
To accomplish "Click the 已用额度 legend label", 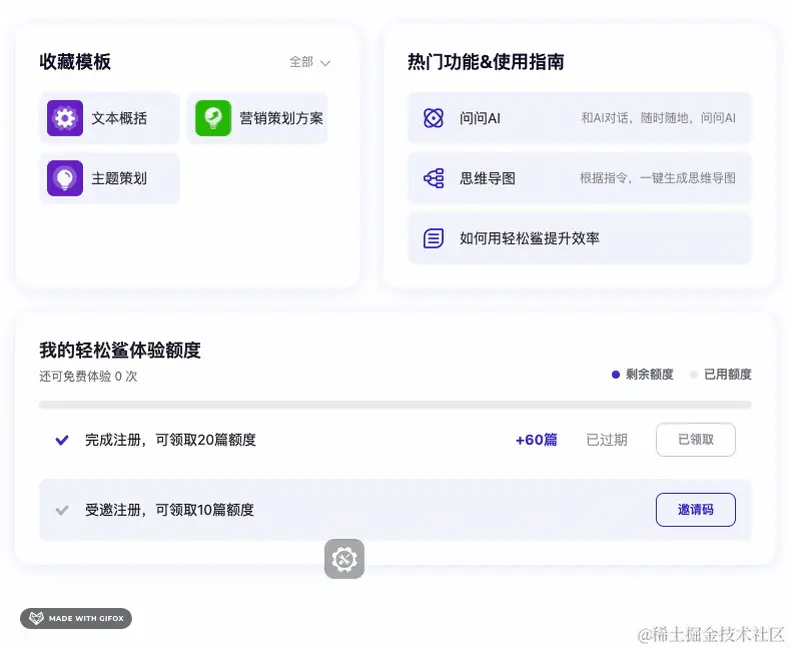I will [728, 375].
